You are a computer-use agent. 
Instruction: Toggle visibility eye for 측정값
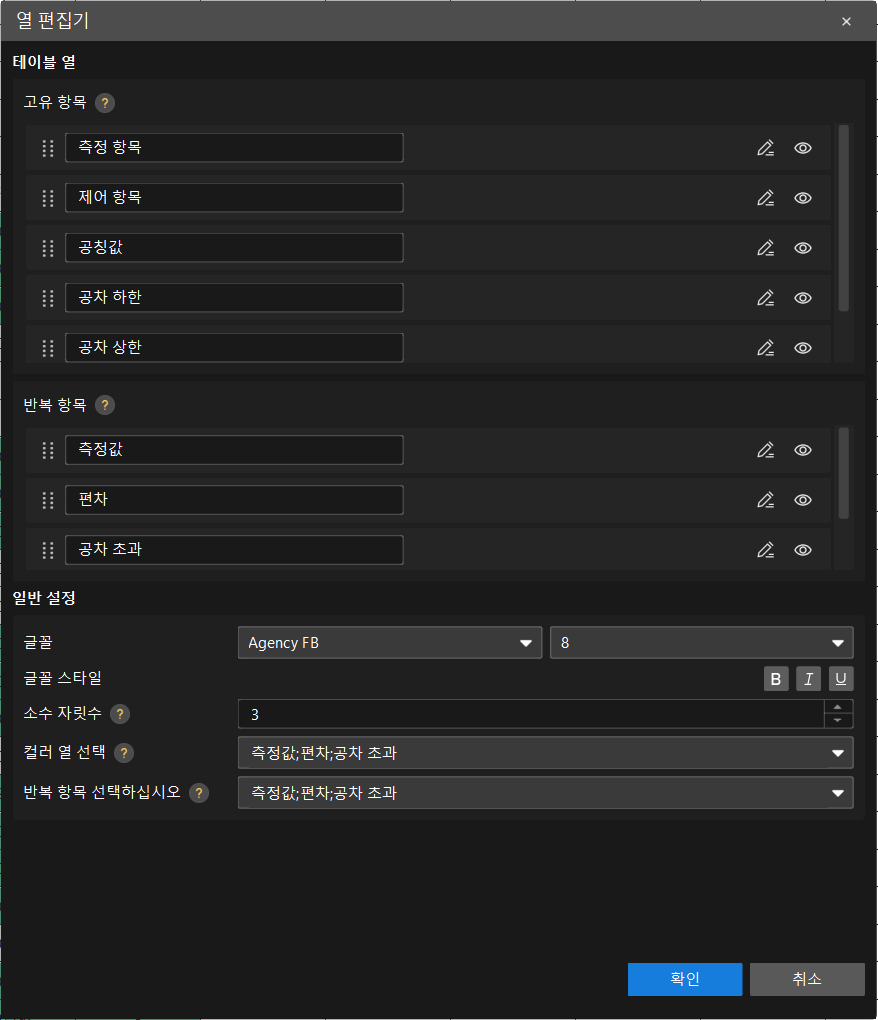click(803, 450)
